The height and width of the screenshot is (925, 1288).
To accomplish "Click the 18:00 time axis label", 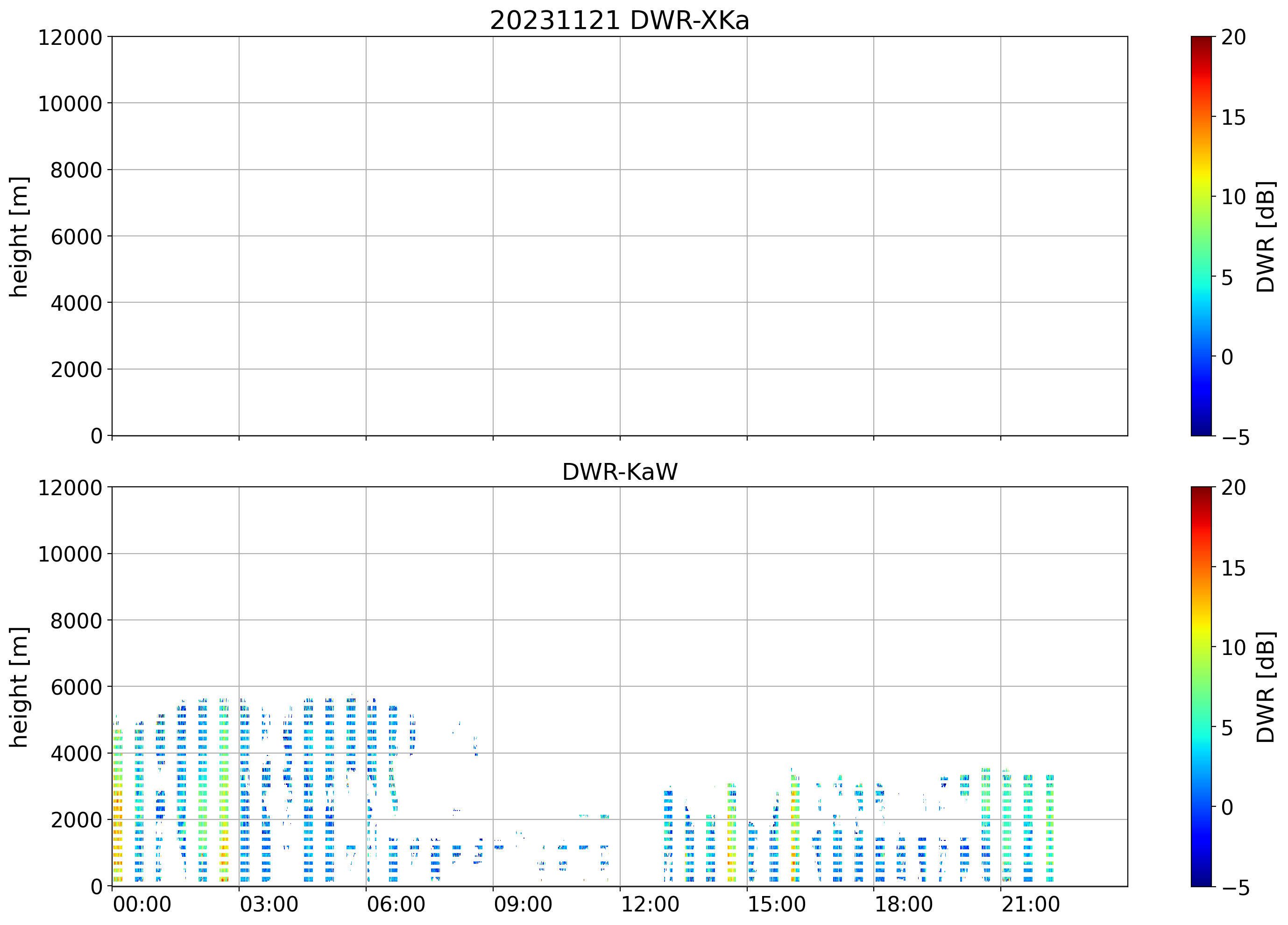I will pos(903,904).
